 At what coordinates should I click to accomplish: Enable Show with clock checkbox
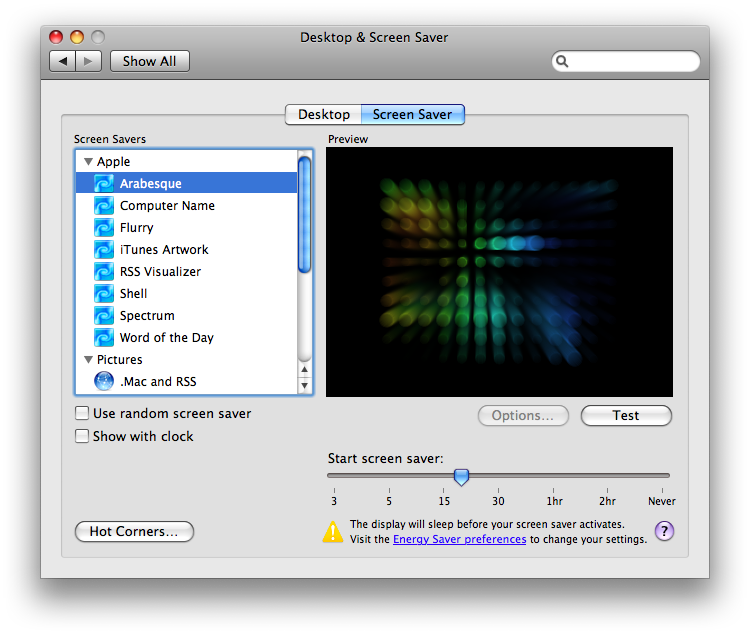(82, 436)
